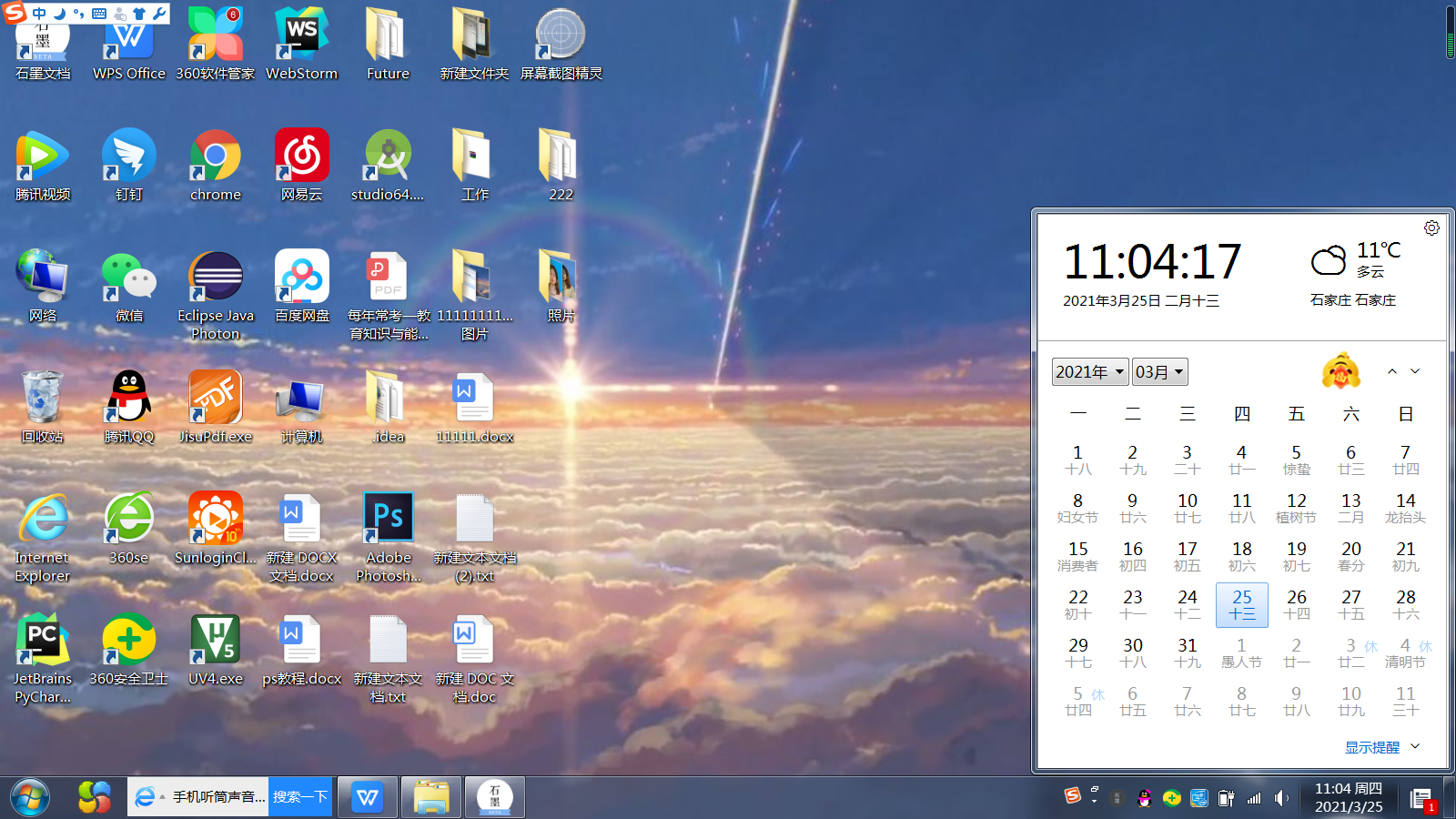Click the 搜索一下 search button
Image resolution: width=1456 pixels, height=819 pixels.
(300, 797)
